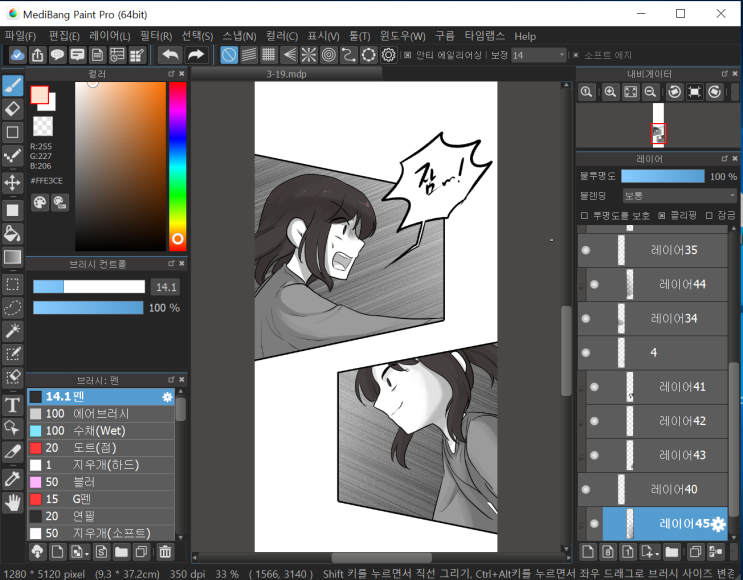Open the add layer dropdown arrow icon

click(650, 552)
